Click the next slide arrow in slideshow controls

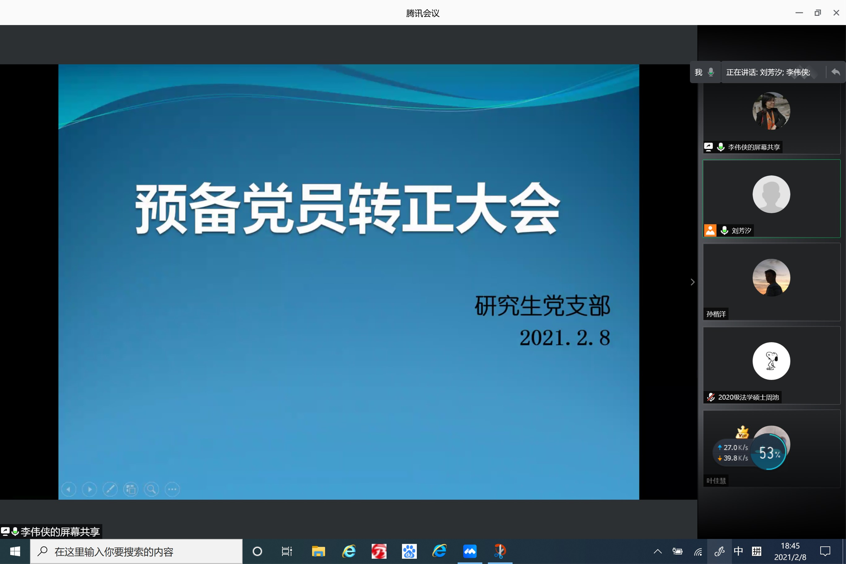click(x=90, y=489)
